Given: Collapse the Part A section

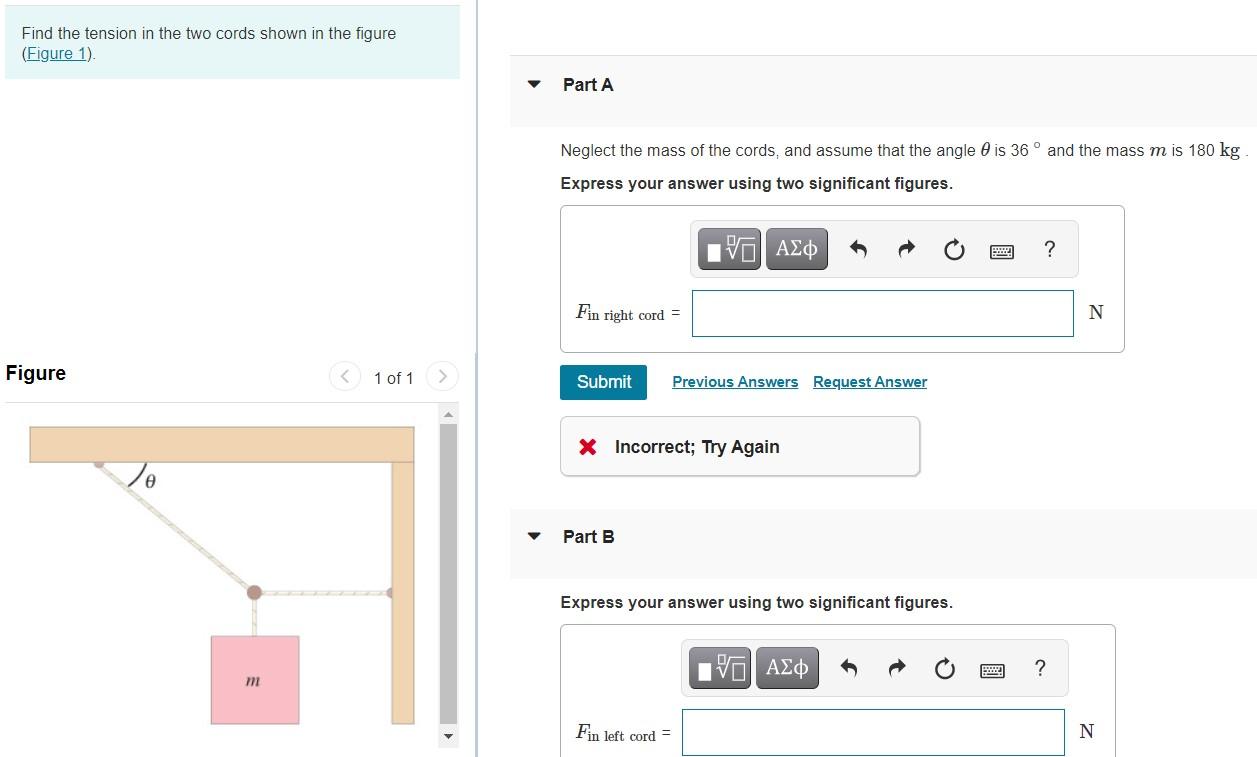Looking at the screenshot, I should coord(534,85).
